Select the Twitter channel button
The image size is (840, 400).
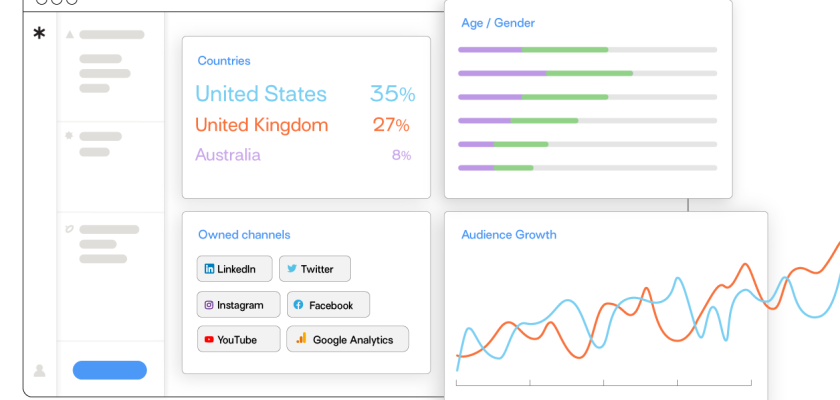click(x=314, y=269)
